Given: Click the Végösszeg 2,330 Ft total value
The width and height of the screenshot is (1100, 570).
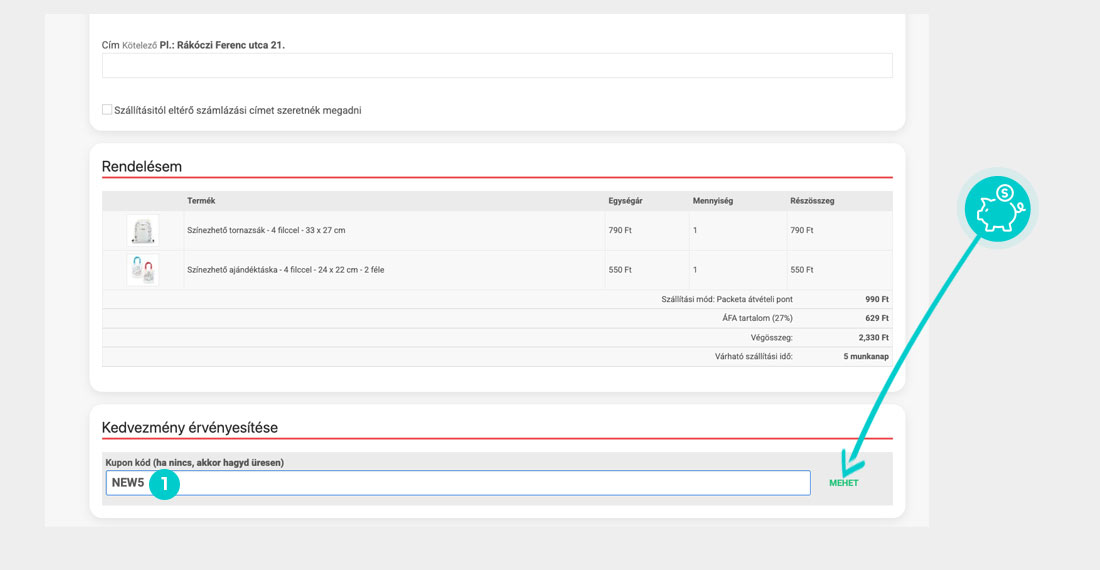Looking at the screenshot, I should tap(873, 338).
